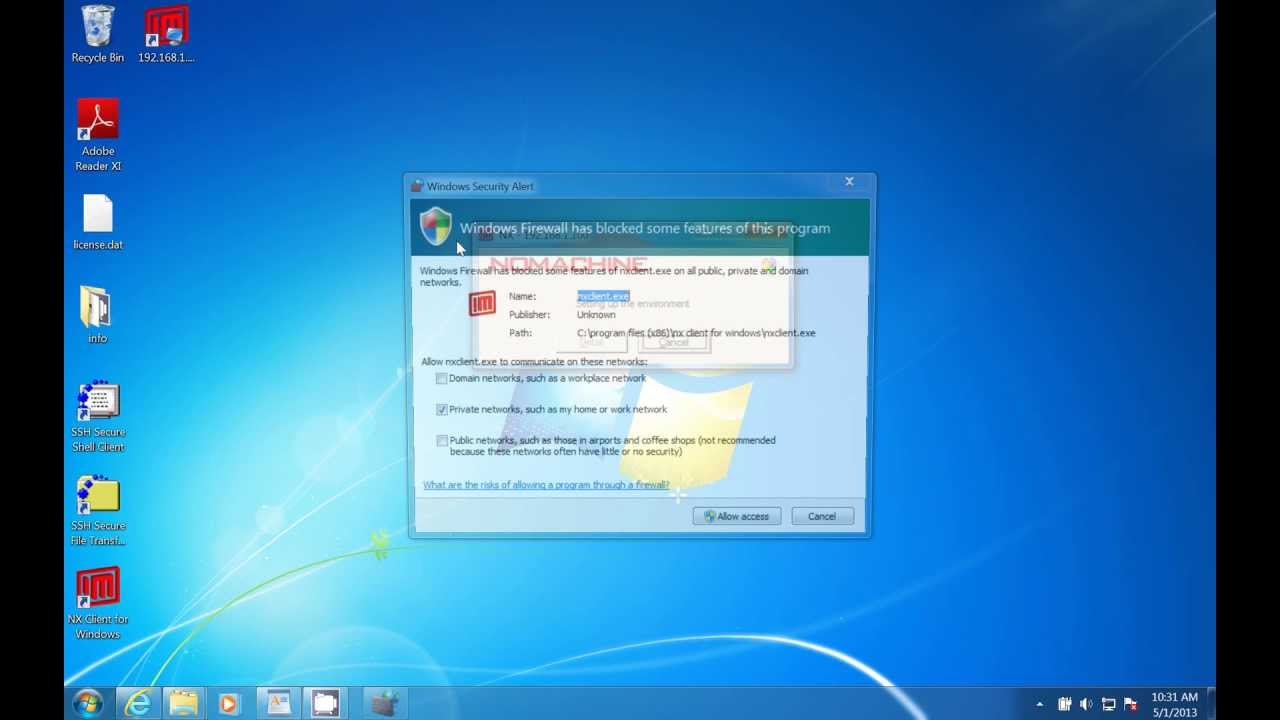Click the red nxclient program icon in alert

(482, 303)
